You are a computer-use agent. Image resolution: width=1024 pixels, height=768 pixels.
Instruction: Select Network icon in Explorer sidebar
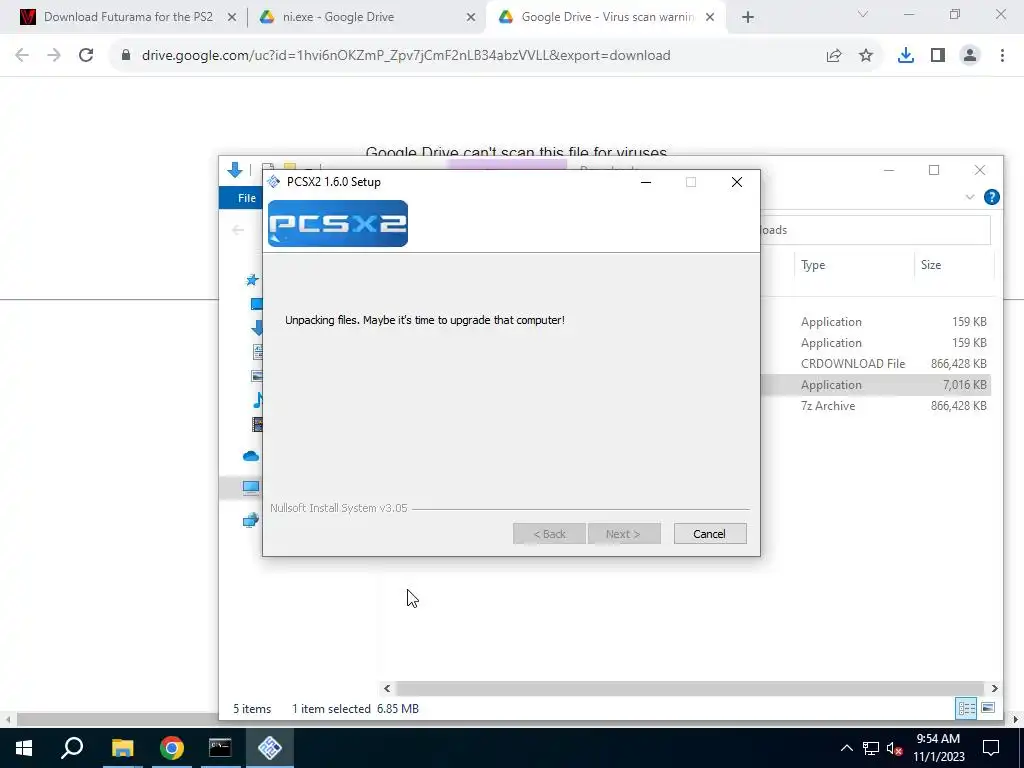[251, 520]
